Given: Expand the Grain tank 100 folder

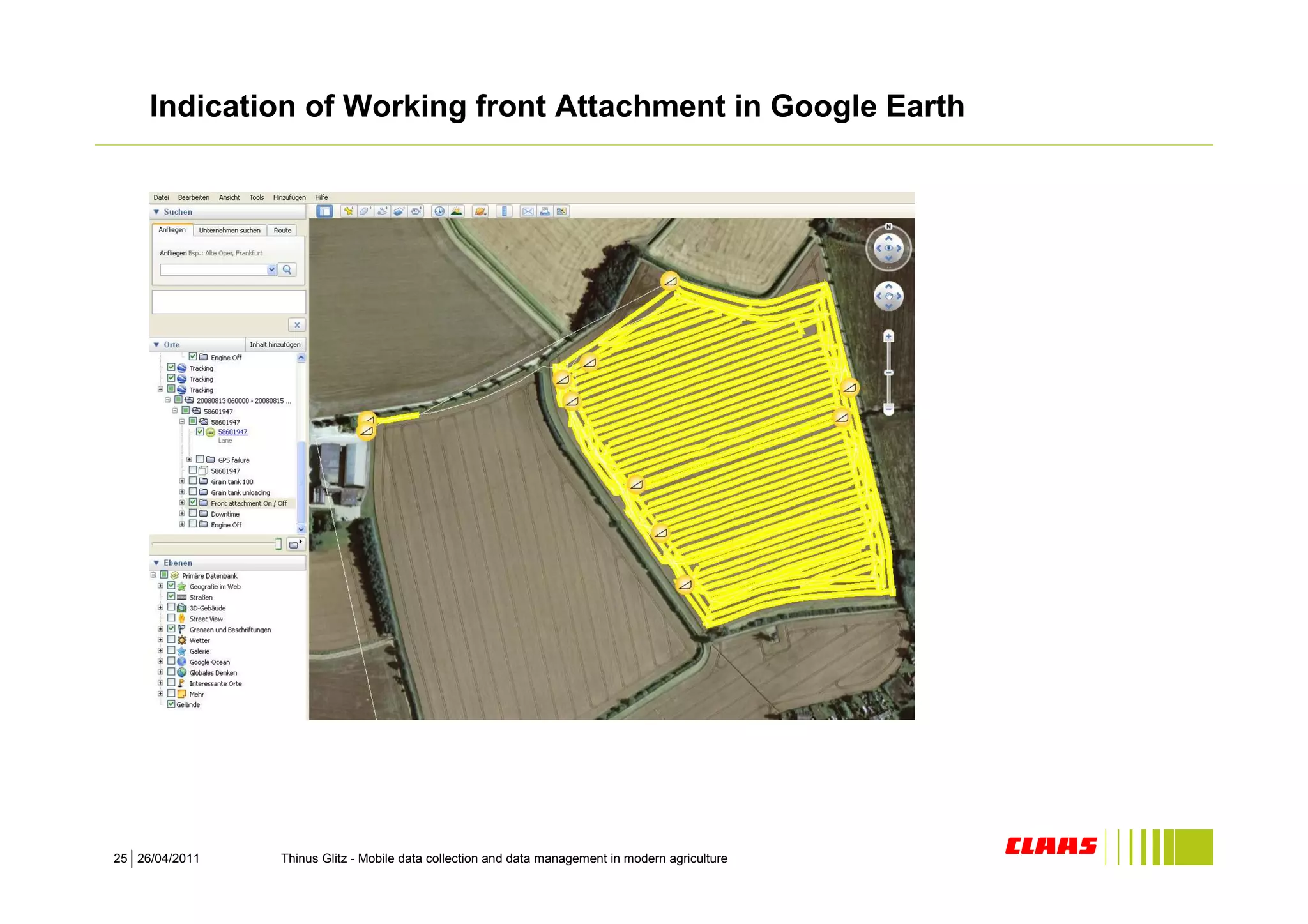Looking at the screenshot, I should (x=182, y=481).
